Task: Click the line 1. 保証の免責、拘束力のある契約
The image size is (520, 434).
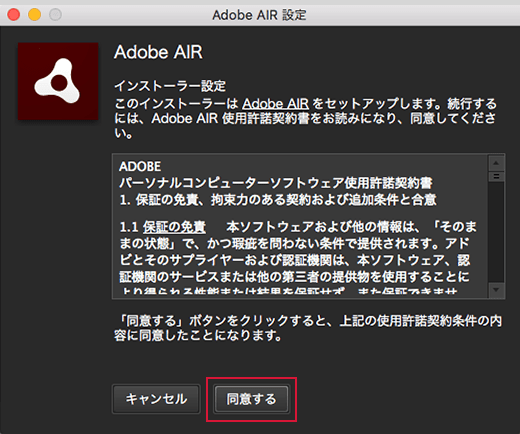Action: pyautogui.click(x=278, y=200)
